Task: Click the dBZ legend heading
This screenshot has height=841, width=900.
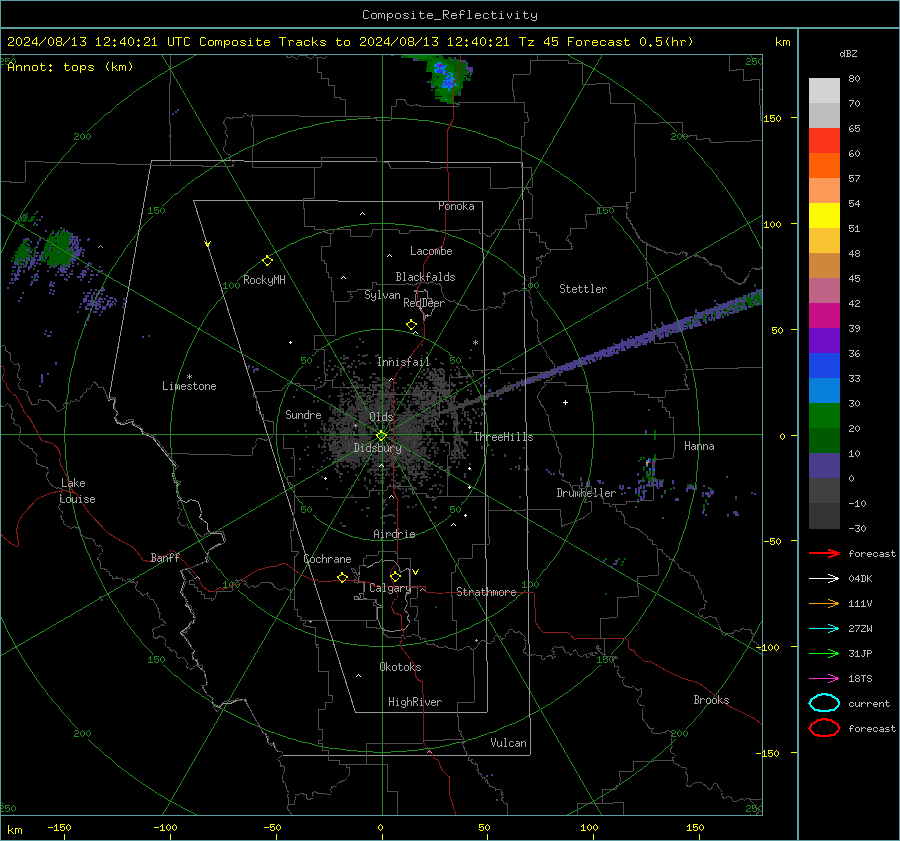Action: tap(848, 54)
